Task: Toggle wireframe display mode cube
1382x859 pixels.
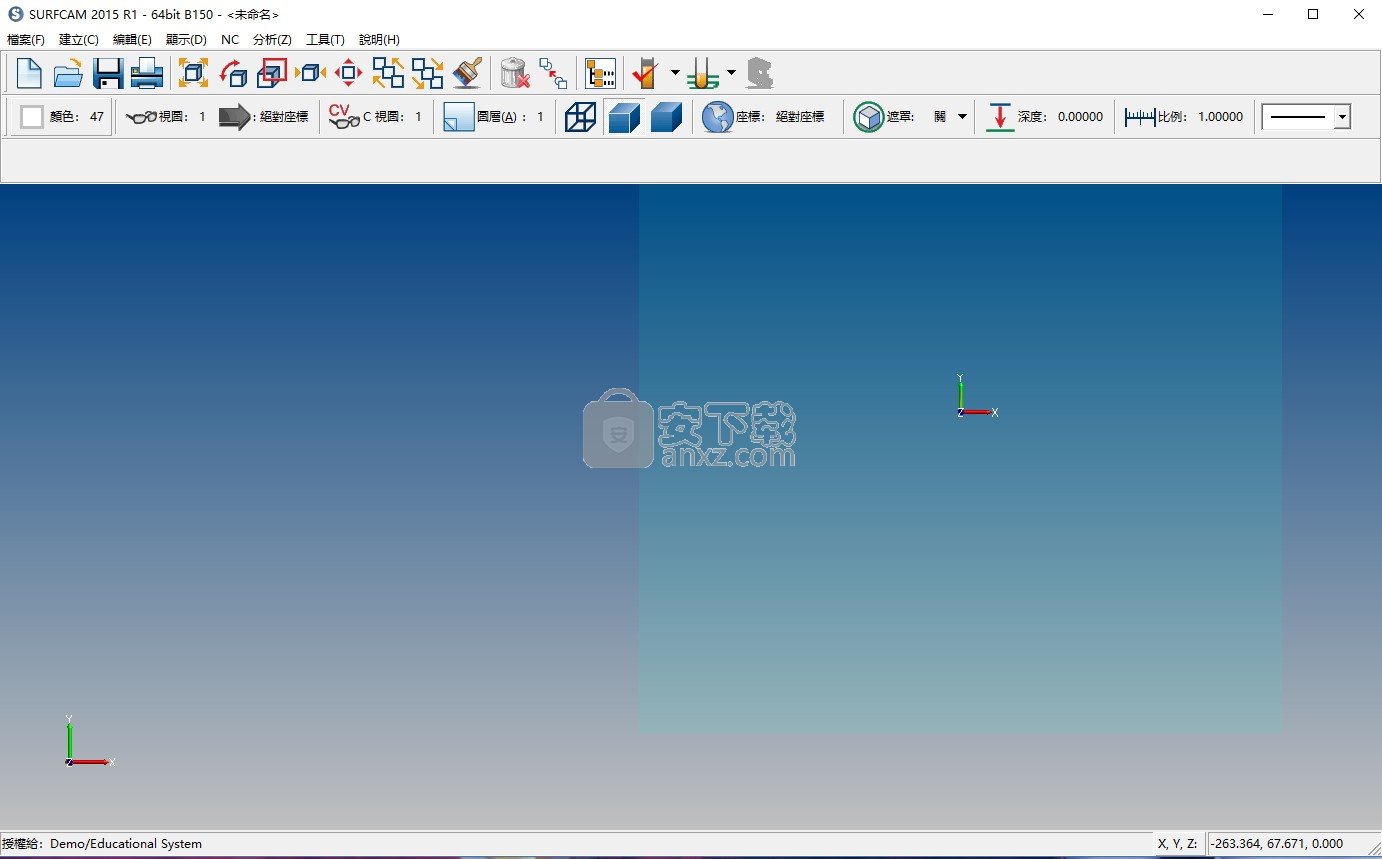Action: point(580,117)
